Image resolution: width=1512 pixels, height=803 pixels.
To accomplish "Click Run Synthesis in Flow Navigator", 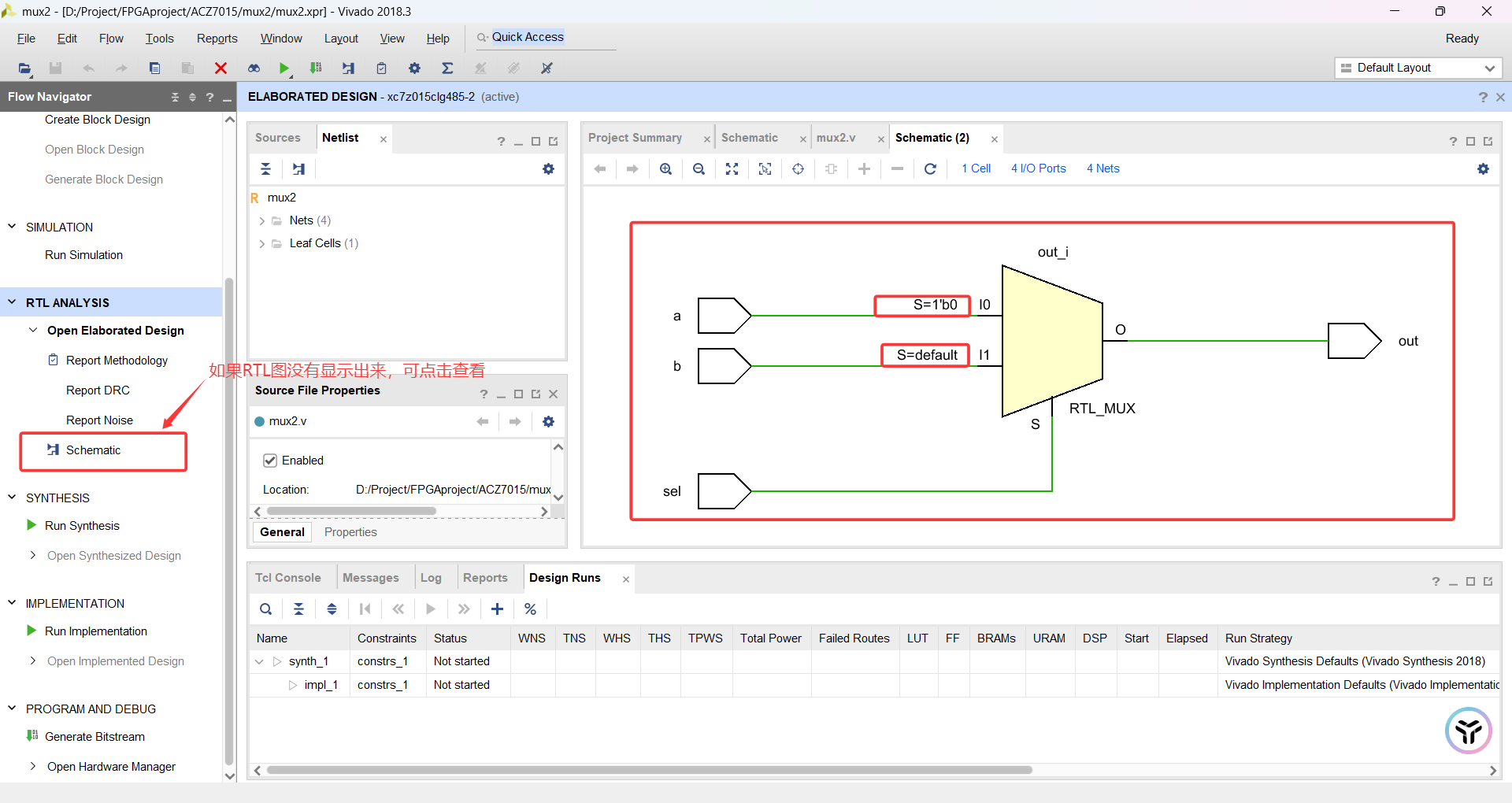I will pyautogui.click(x=82, y=526).
